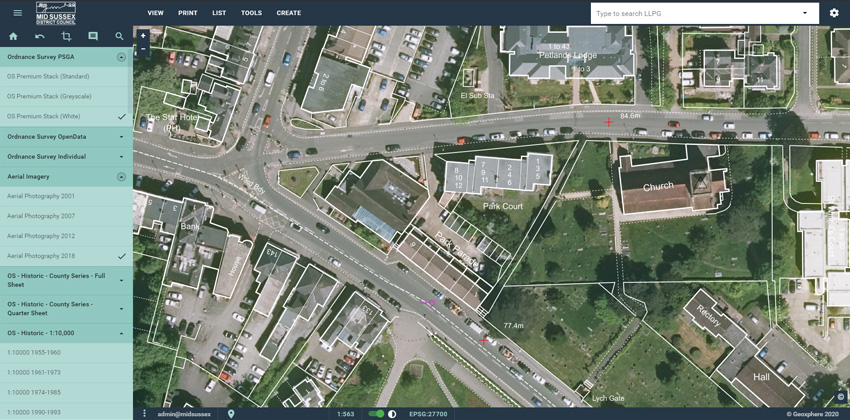Open the comments/annotation panel icon
The height and width of the screenshot is (420, 850).
click(x=93, y=36)
